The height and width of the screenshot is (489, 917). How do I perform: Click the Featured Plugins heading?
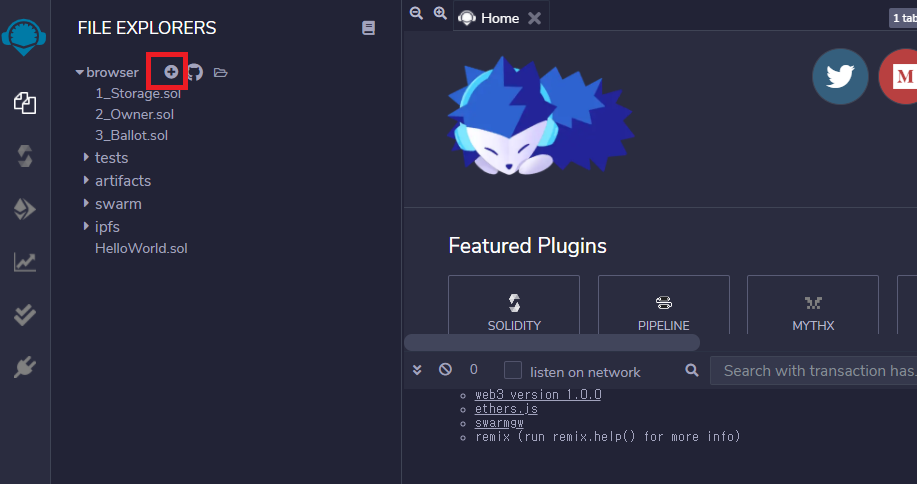tap(528, 246)
